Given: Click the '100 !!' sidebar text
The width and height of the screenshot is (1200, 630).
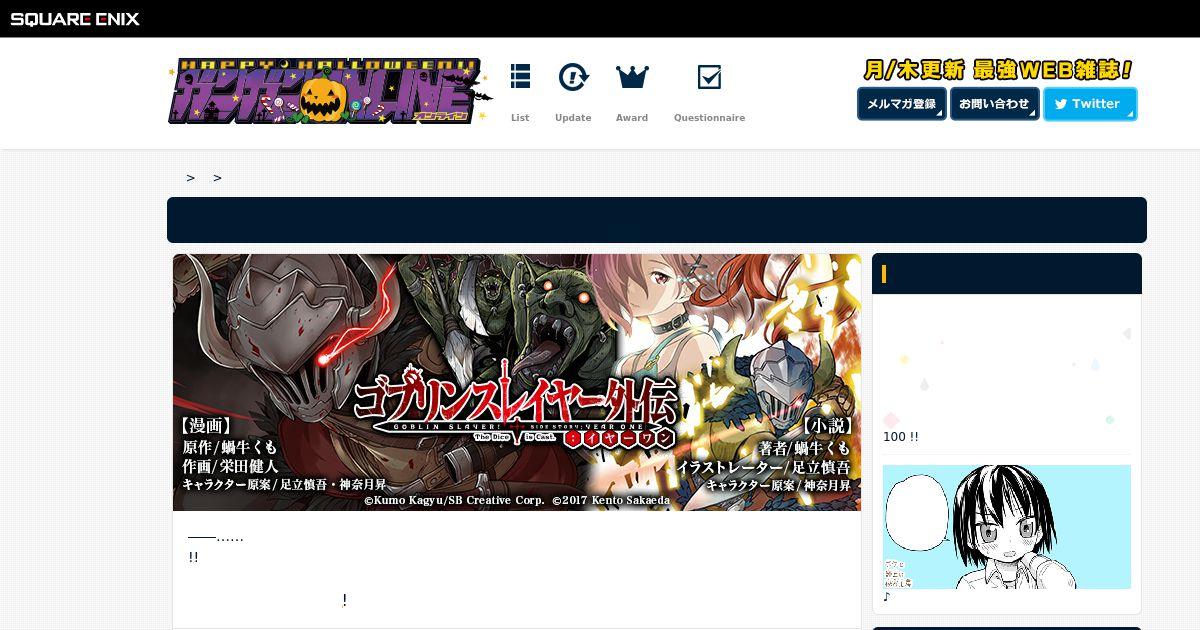Looking at the screenshot, I should 901,437.
